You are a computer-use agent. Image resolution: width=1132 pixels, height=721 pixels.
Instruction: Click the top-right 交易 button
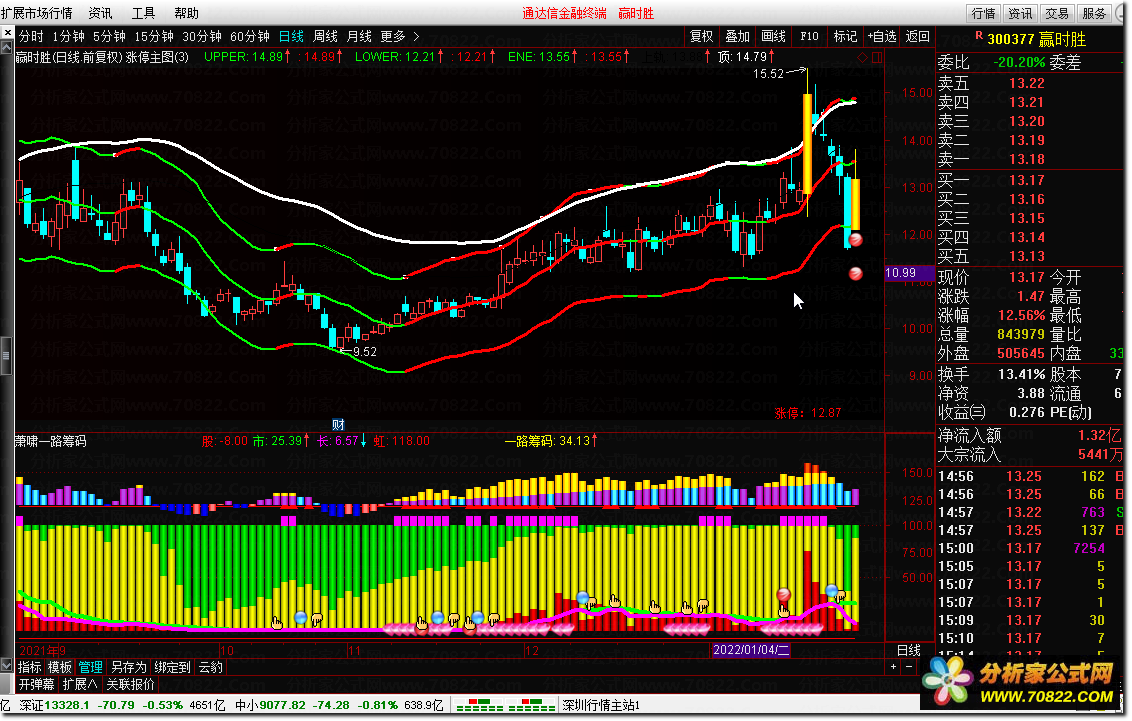coord(1057,13)
